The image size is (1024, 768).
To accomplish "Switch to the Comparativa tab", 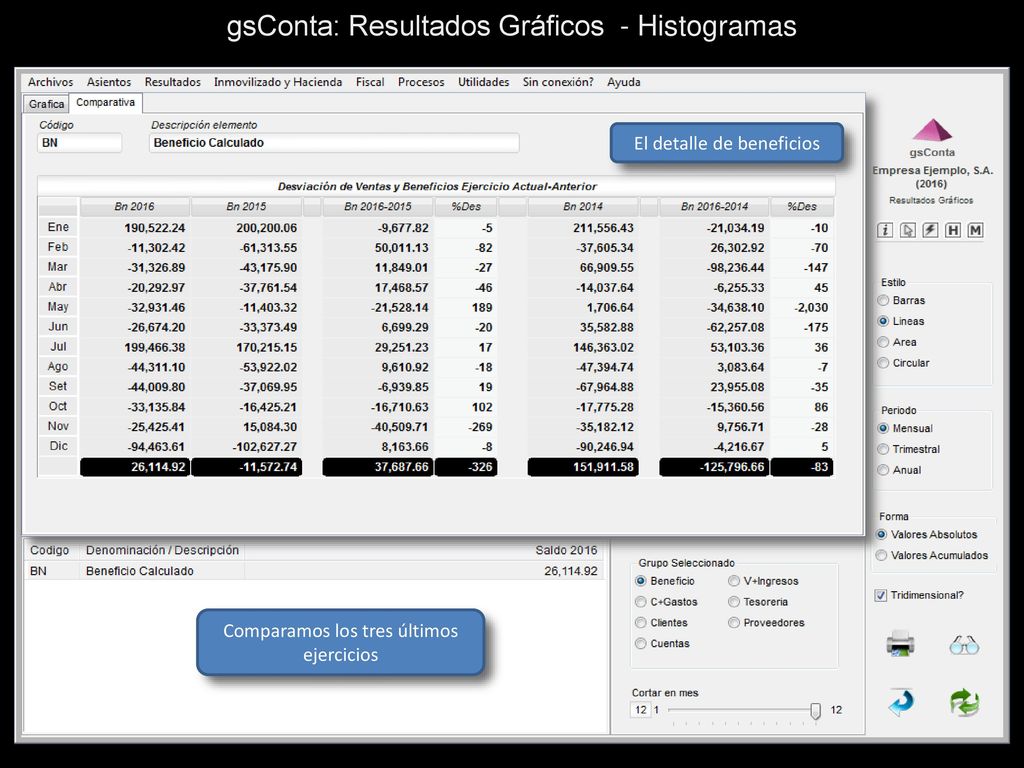I will tap(106, 103).
